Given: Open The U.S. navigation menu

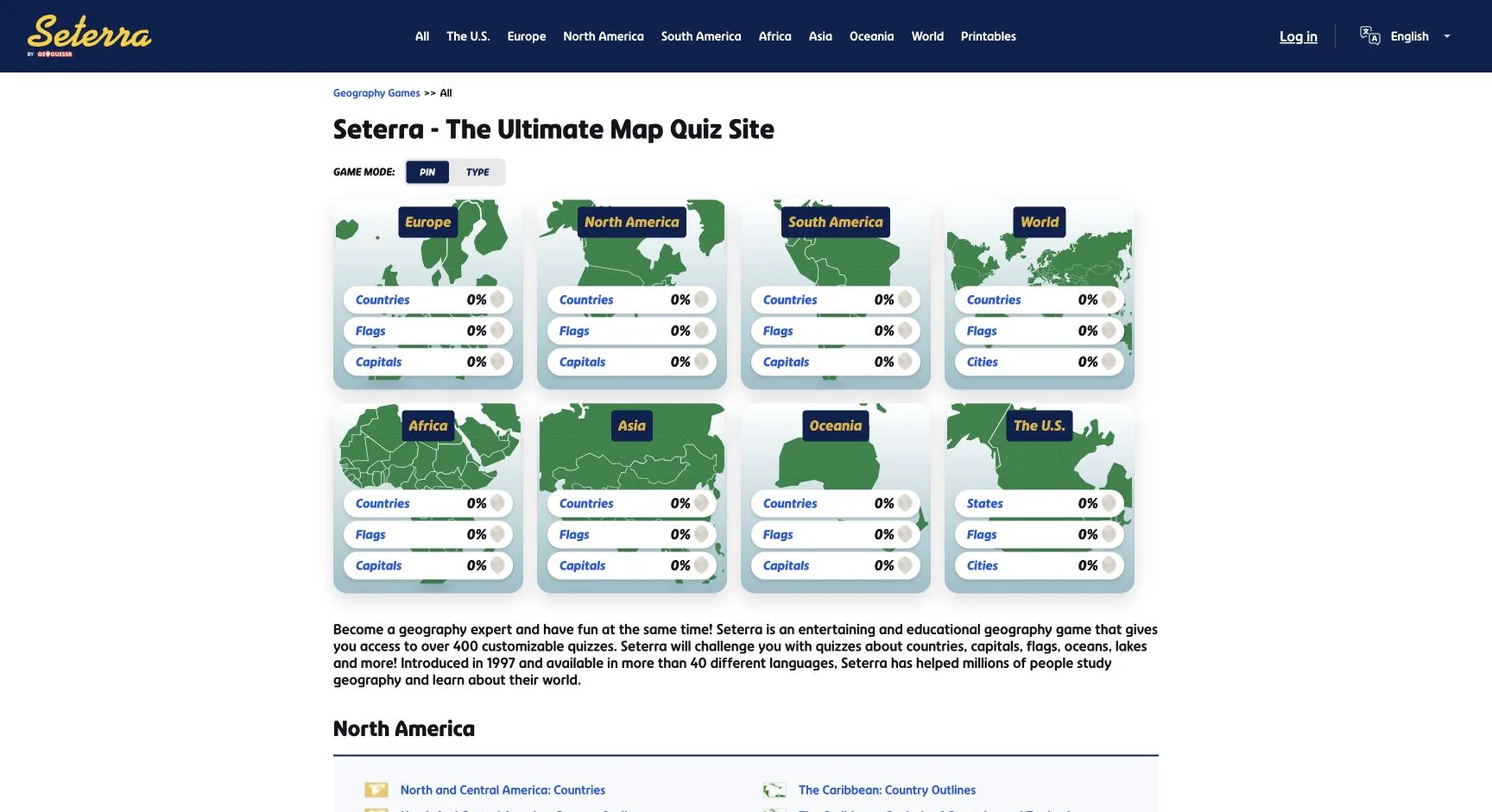Looking at the screenshot, I should pyautogui.click(x=468, y=36).
